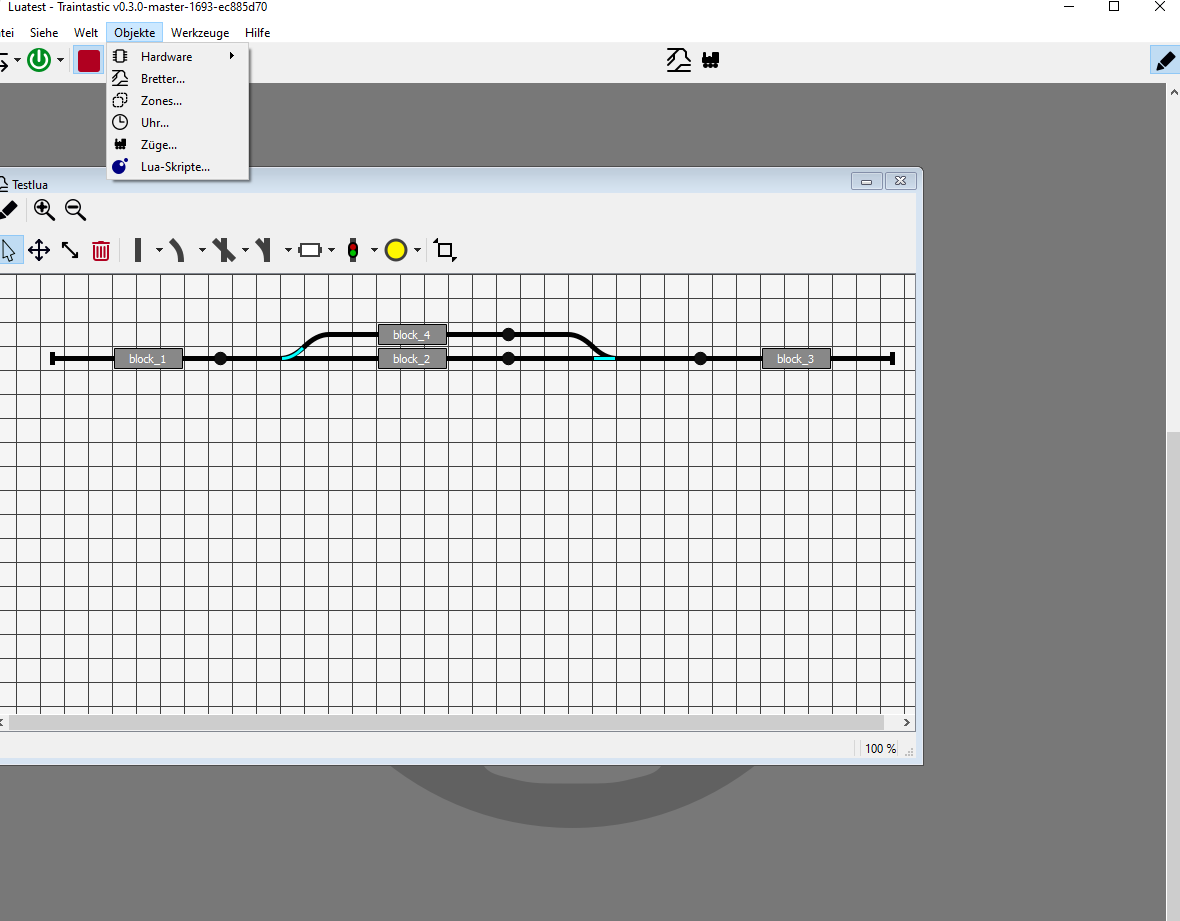The height and width of the screenshot is (921, 1180).
Task: Choose Züge... in the Objekte menu
Action: coord(159,145)
